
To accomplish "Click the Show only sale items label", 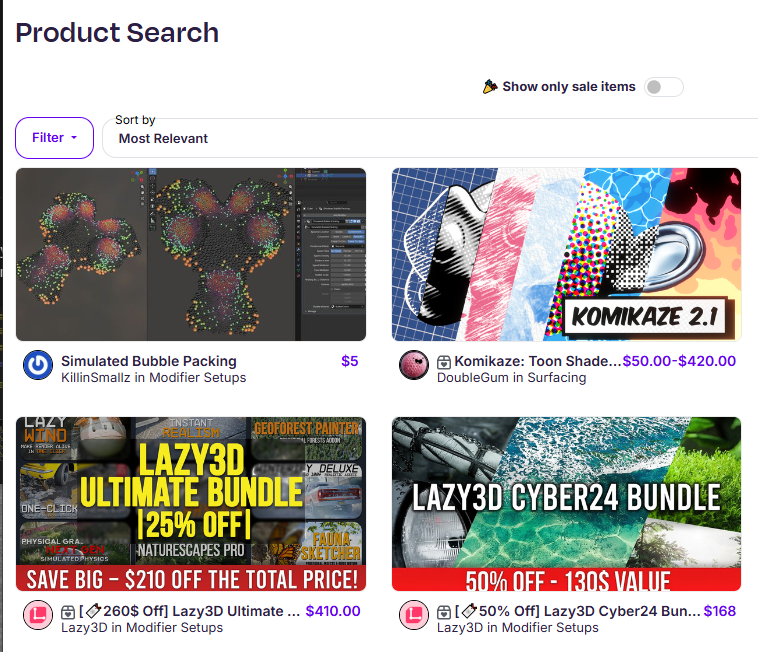I will (569, 87).
